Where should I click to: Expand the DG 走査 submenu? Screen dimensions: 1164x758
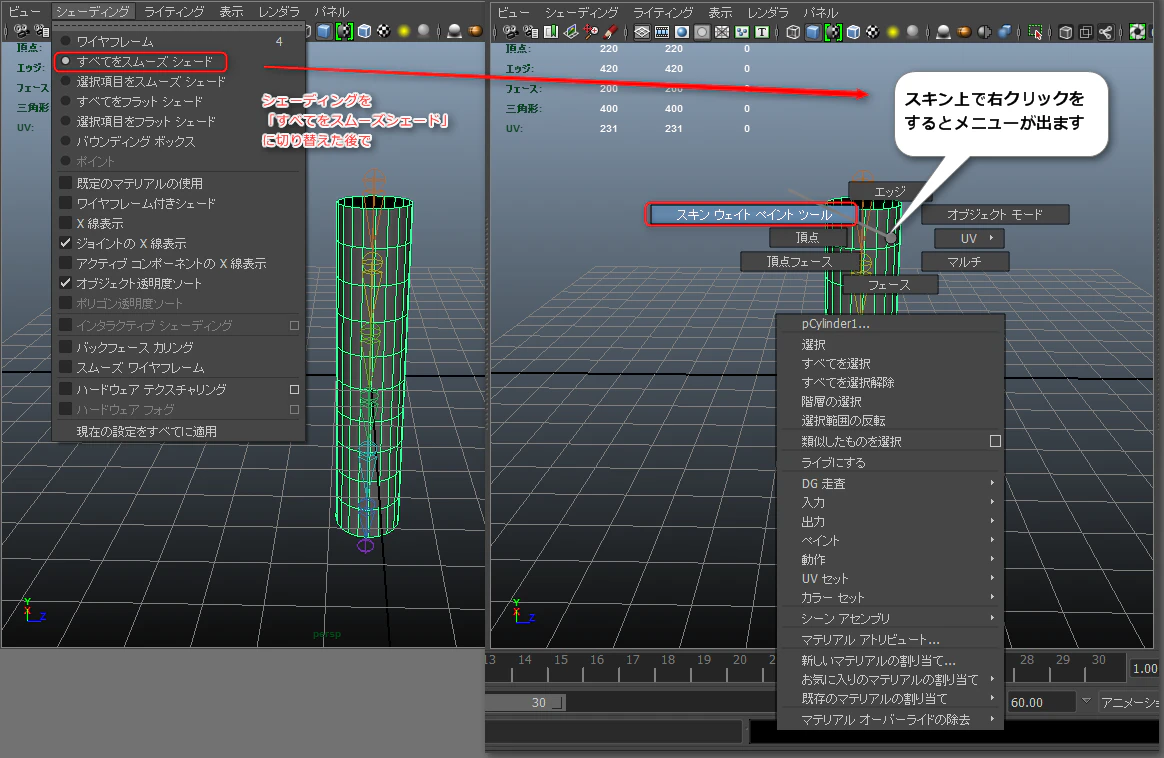[891, 483]
